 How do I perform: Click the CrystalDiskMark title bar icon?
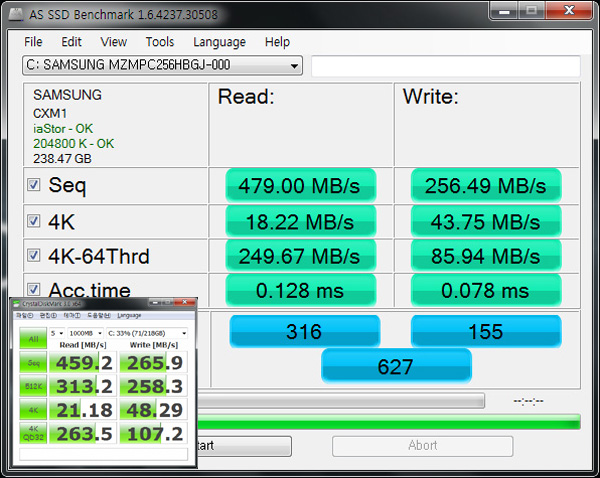[x=16, y=304]
